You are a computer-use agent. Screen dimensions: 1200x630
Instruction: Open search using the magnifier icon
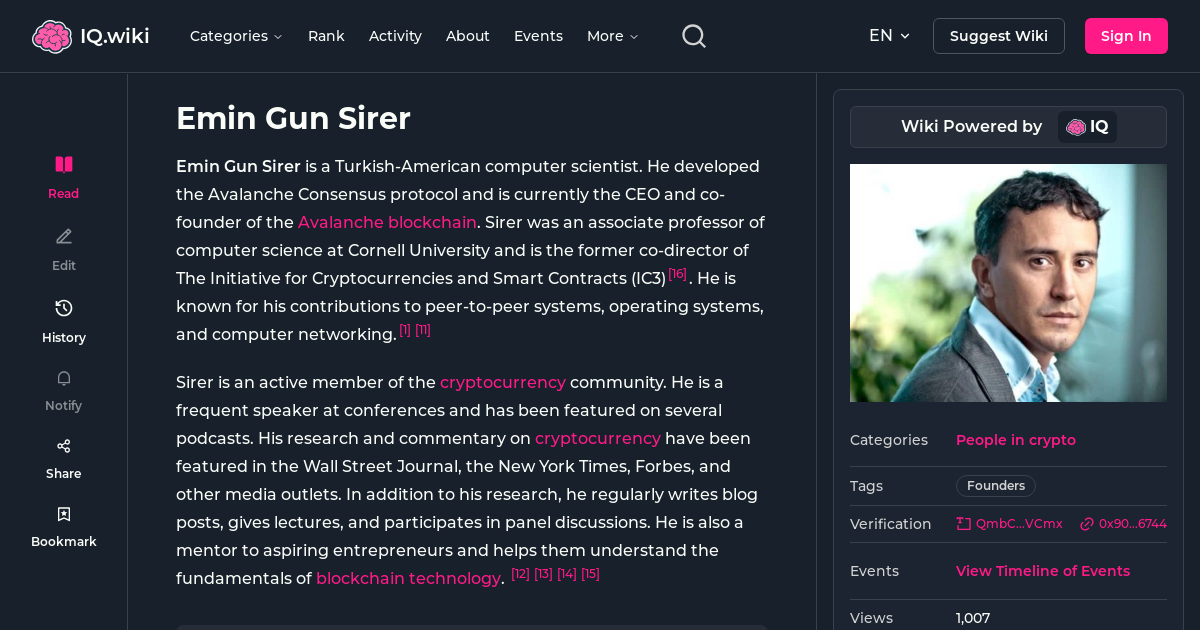693,35
